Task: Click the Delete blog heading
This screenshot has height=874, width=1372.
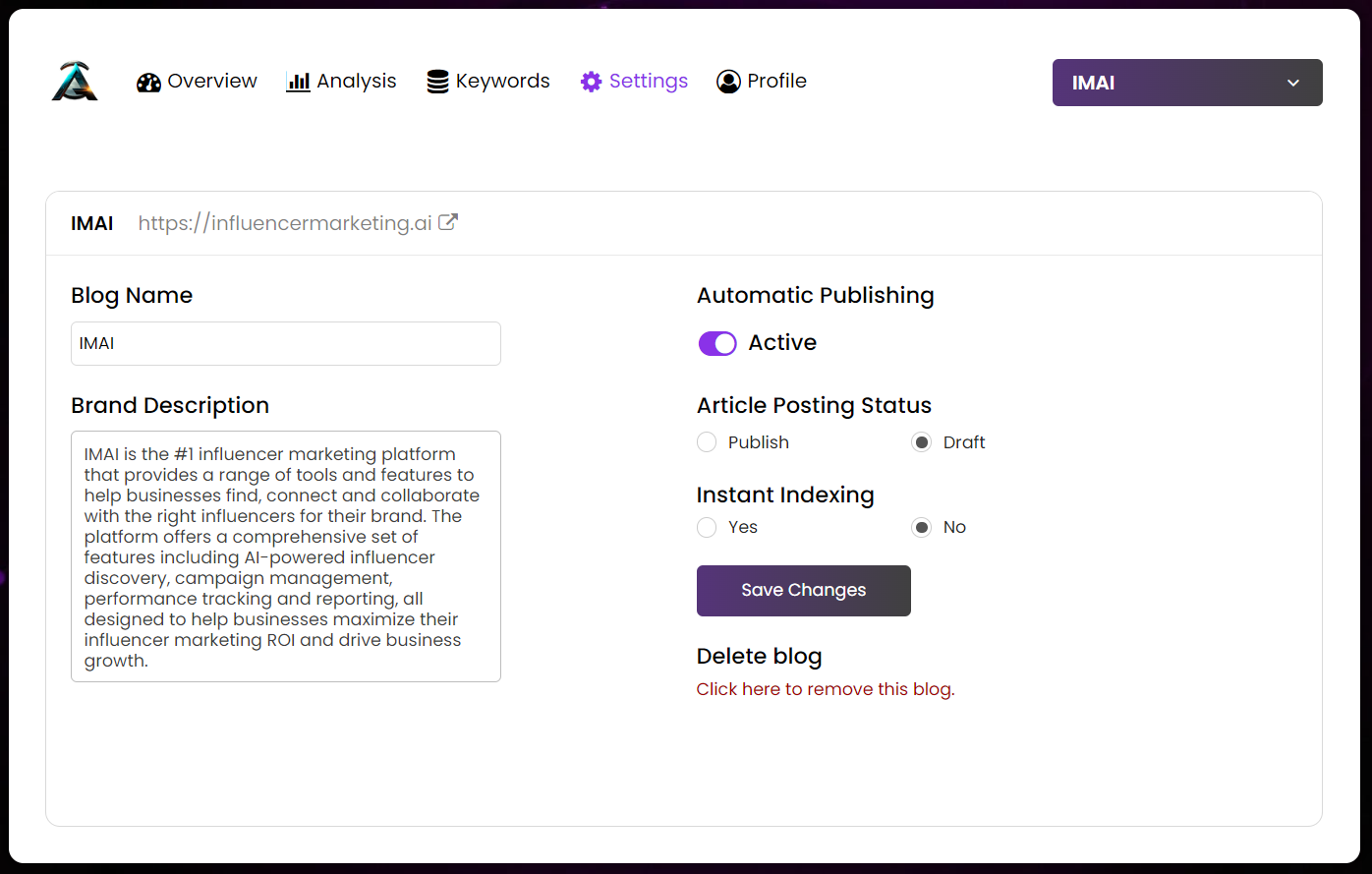Action: pyautogui.click(x=759, y=656)
